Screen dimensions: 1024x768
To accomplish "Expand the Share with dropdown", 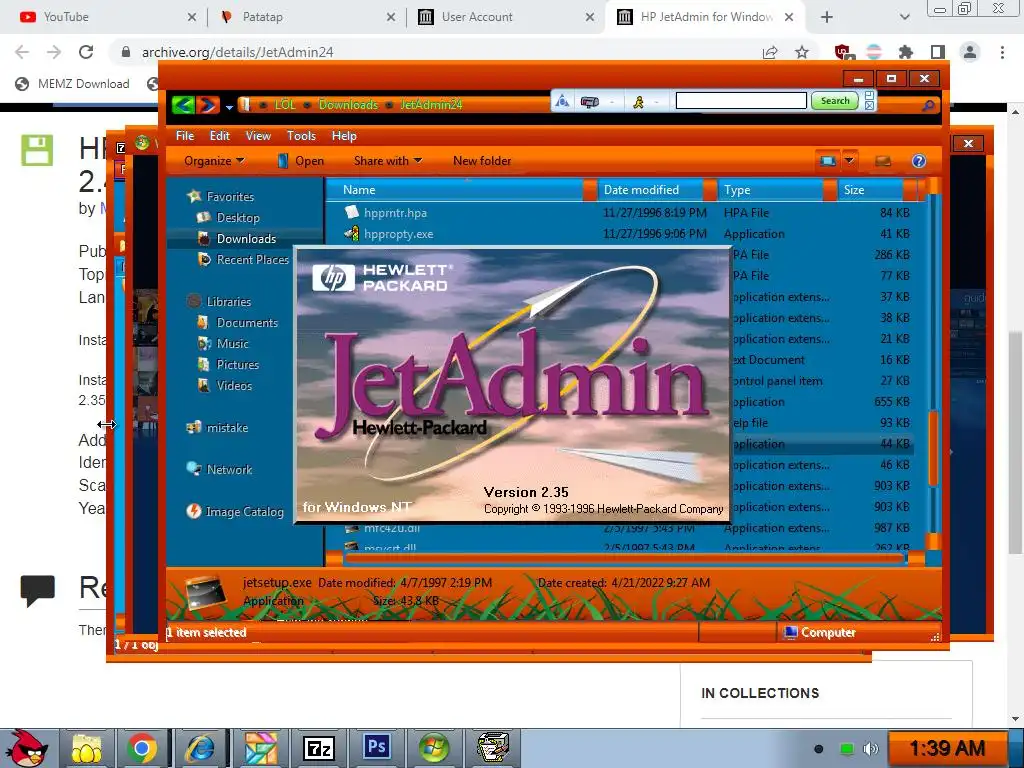I will click(388, 161).
